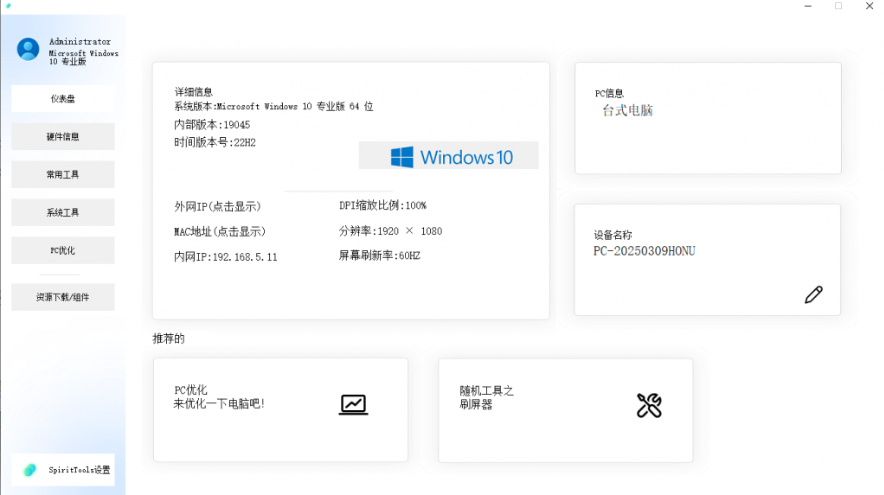Click the SpiritTools green logo icon
The width and height of the screenshot is (884, 495).
click(x=30, y=470)
